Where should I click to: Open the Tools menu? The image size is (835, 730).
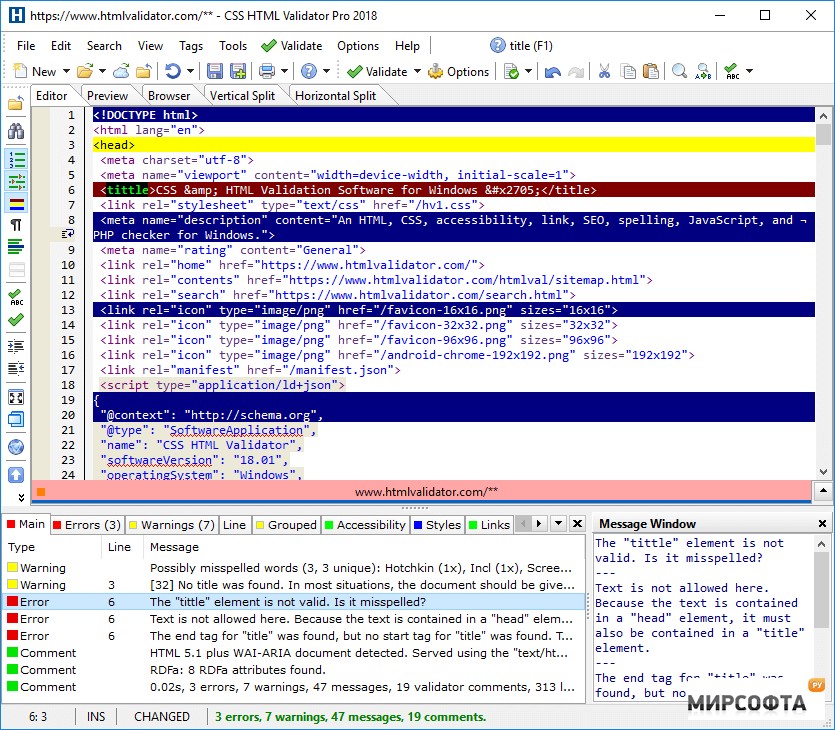coord(233,46)
